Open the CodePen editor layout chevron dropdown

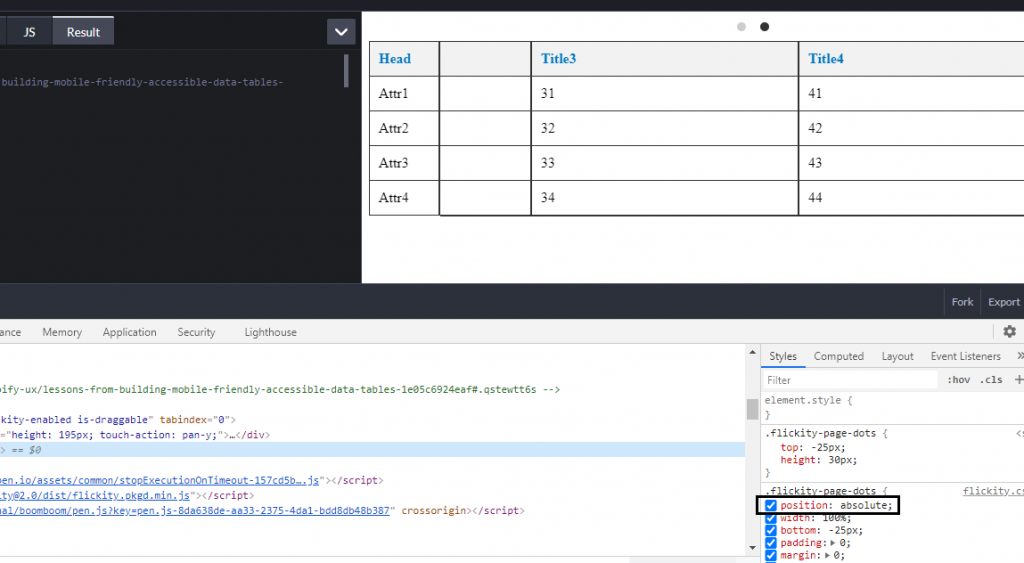(341, 31)
